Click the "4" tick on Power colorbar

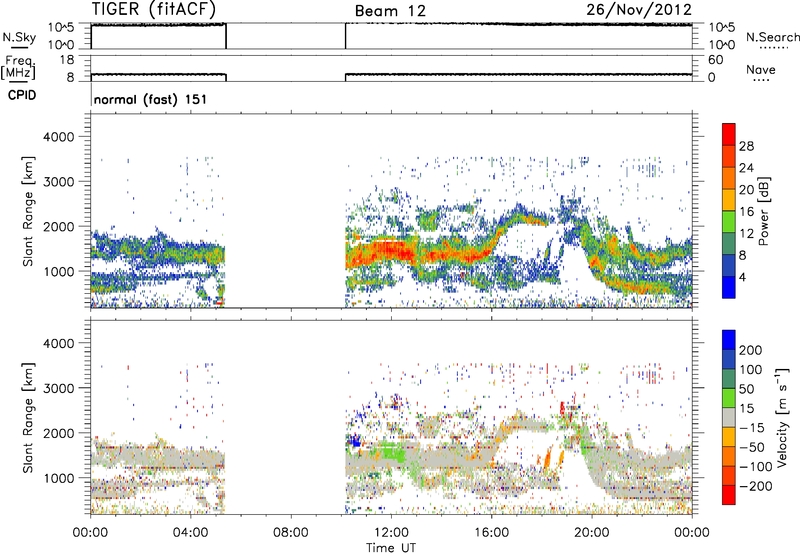742,277
